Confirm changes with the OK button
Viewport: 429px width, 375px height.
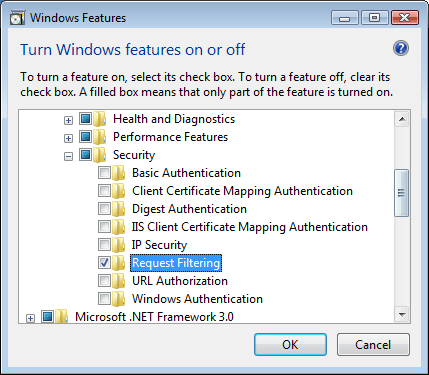pyautogui.click(x=290, y=345)
